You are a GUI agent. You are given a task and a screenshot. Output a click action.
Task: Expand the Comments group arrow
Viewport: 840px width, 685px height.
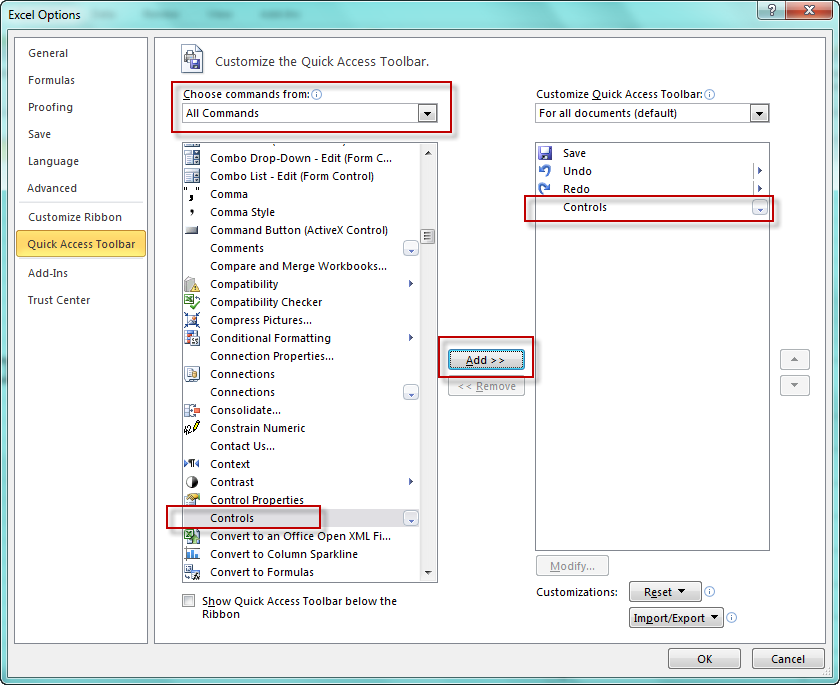click(x=410, y=249)
